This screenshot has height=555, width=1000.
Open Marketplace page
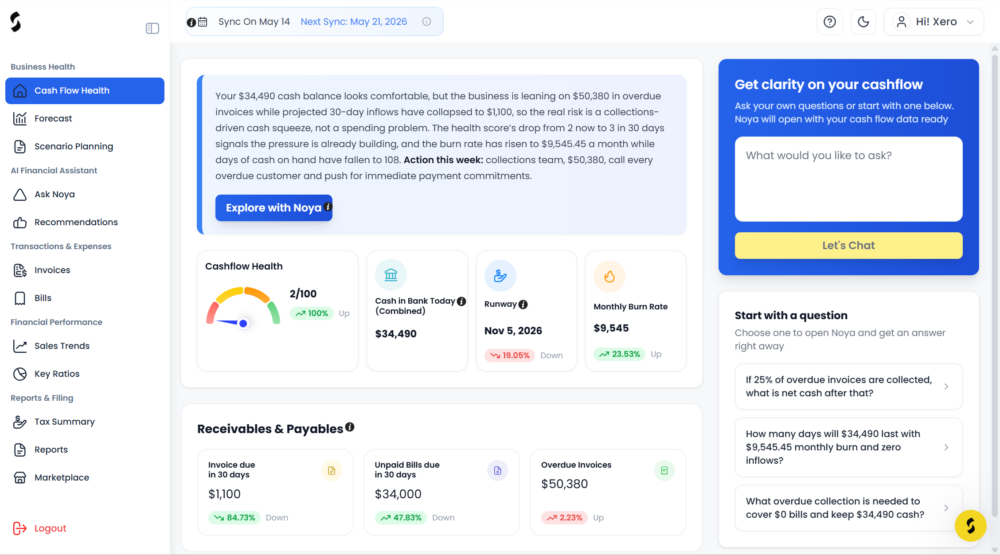85,478
